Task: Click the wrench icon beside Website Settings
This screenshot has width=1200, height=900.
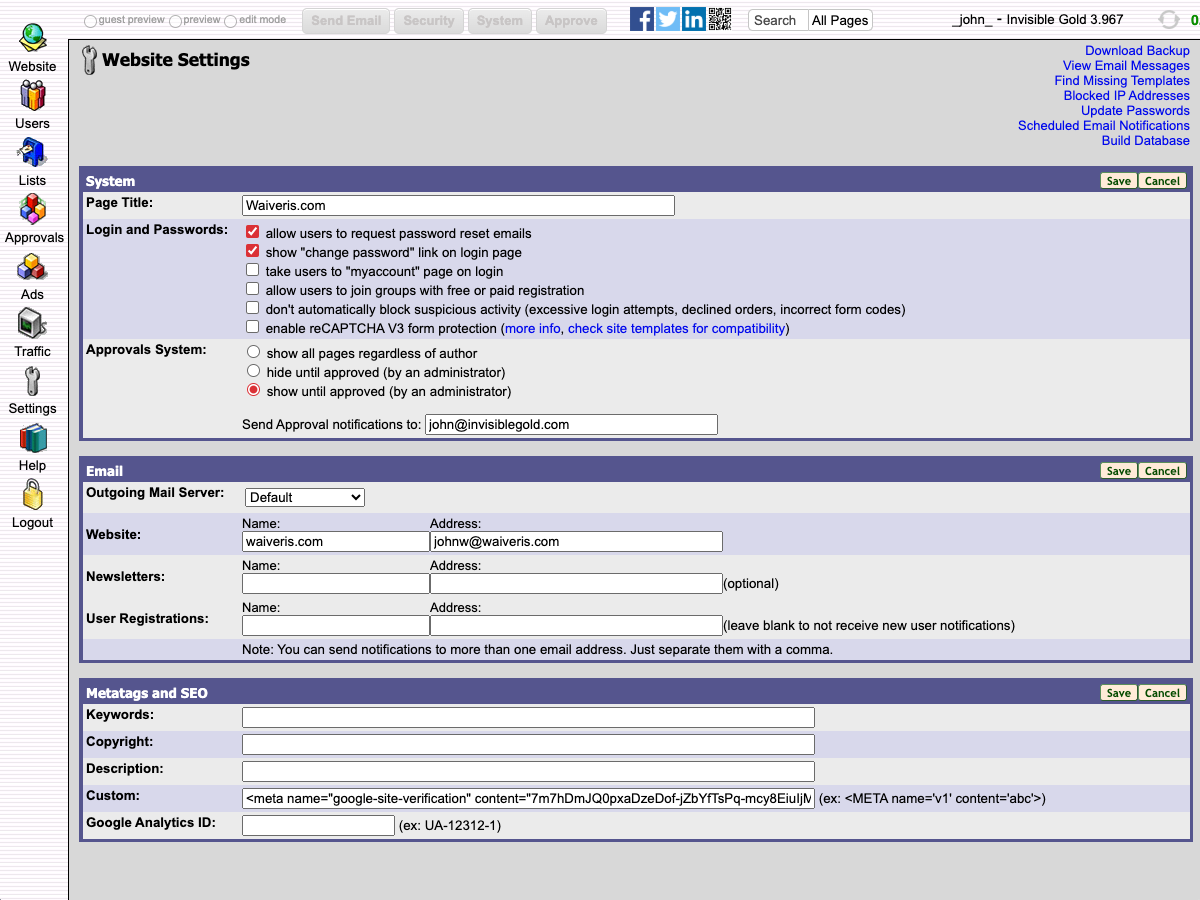Action: point(90,61)
